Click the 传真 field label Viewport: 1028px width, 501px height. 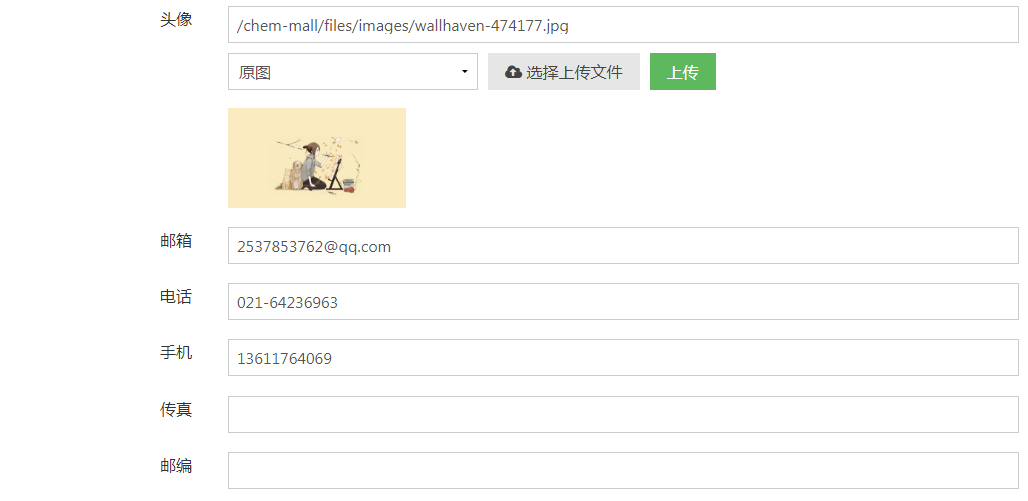pyautogui.click(x=176, y=410)
